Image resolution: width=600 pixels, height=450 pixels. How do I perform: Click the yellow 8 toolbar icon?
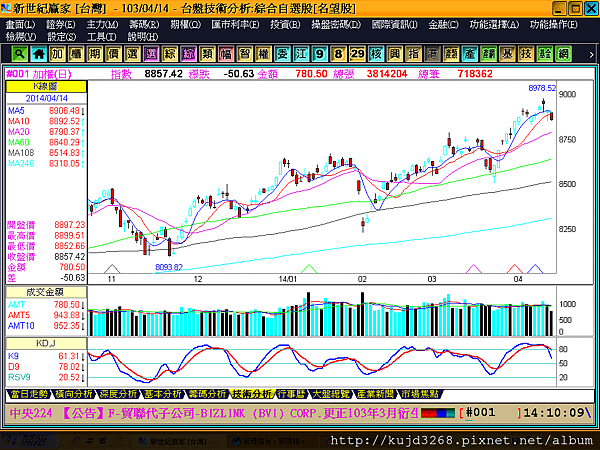pos(338,54)
